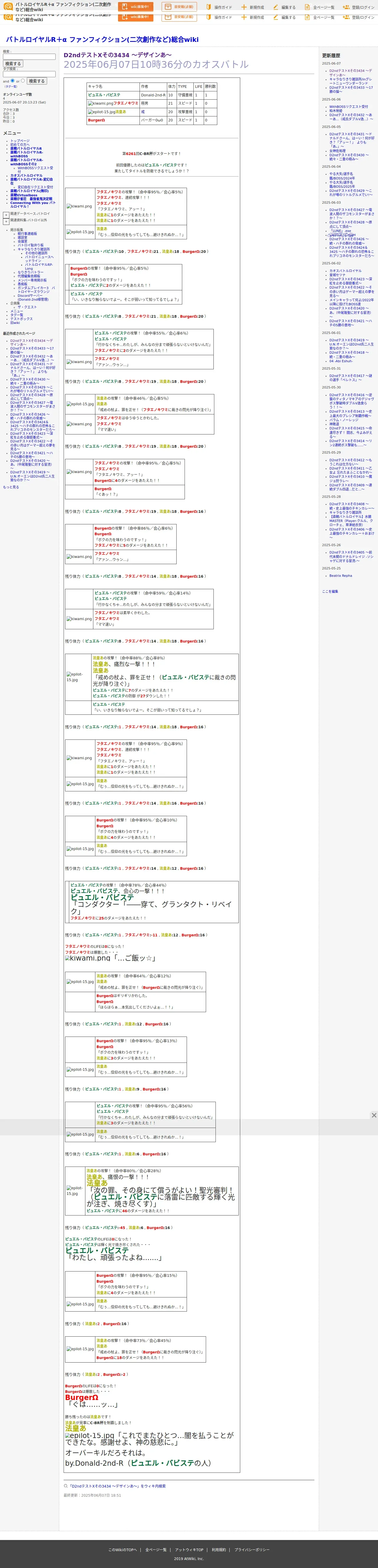The height and width of the screenshot is (1568, 378).
Task: Open トップページ in the left menu
Action: (19, 141)
